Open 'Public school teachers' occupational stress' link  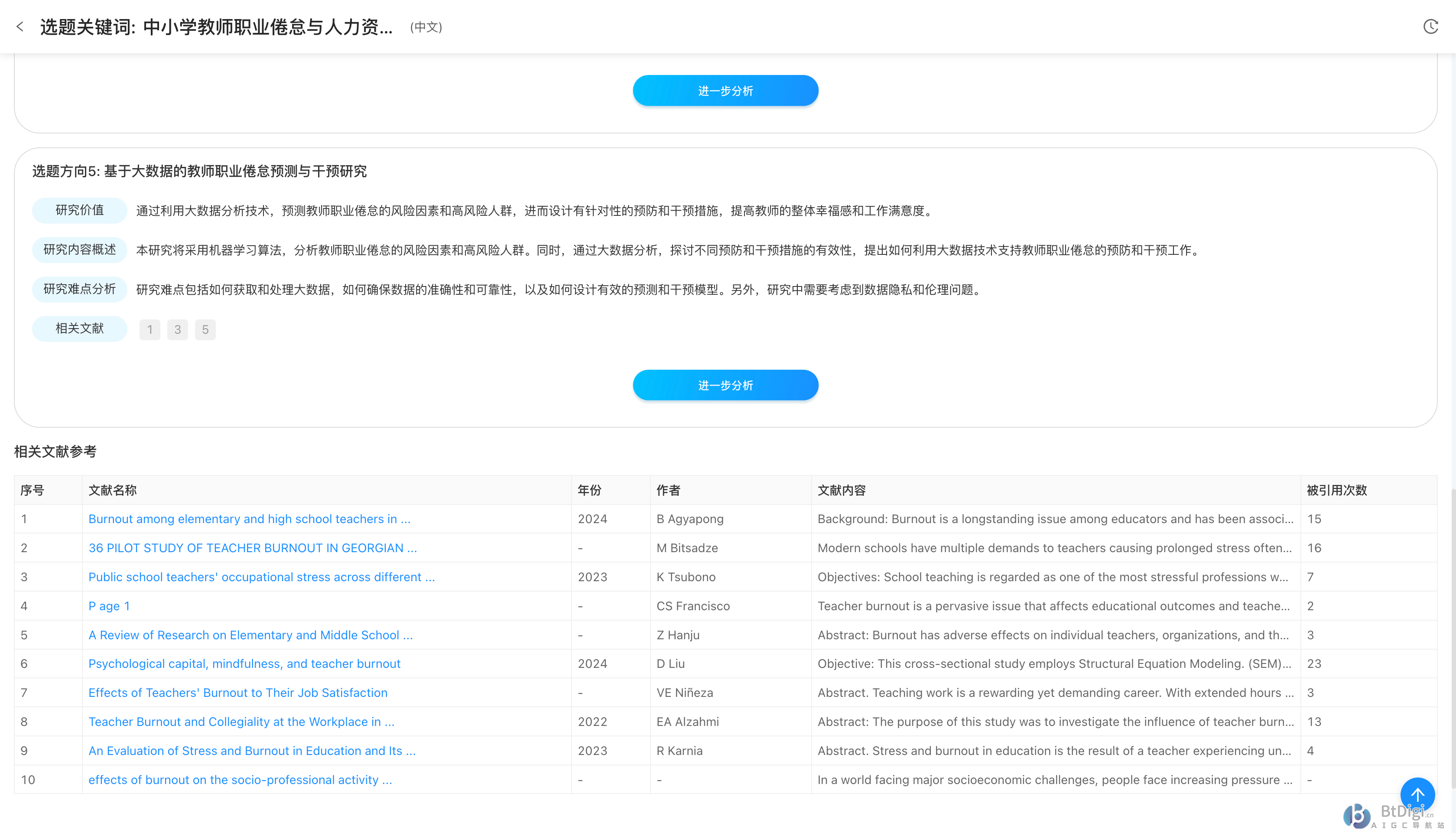[x=261, y=577]
